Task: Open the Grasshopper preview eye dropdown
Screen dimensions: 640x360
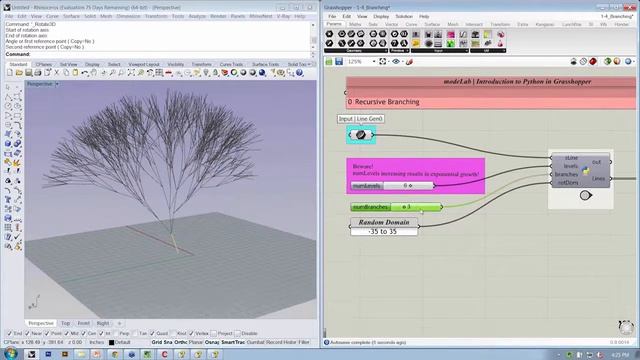Action: (402, 62)
